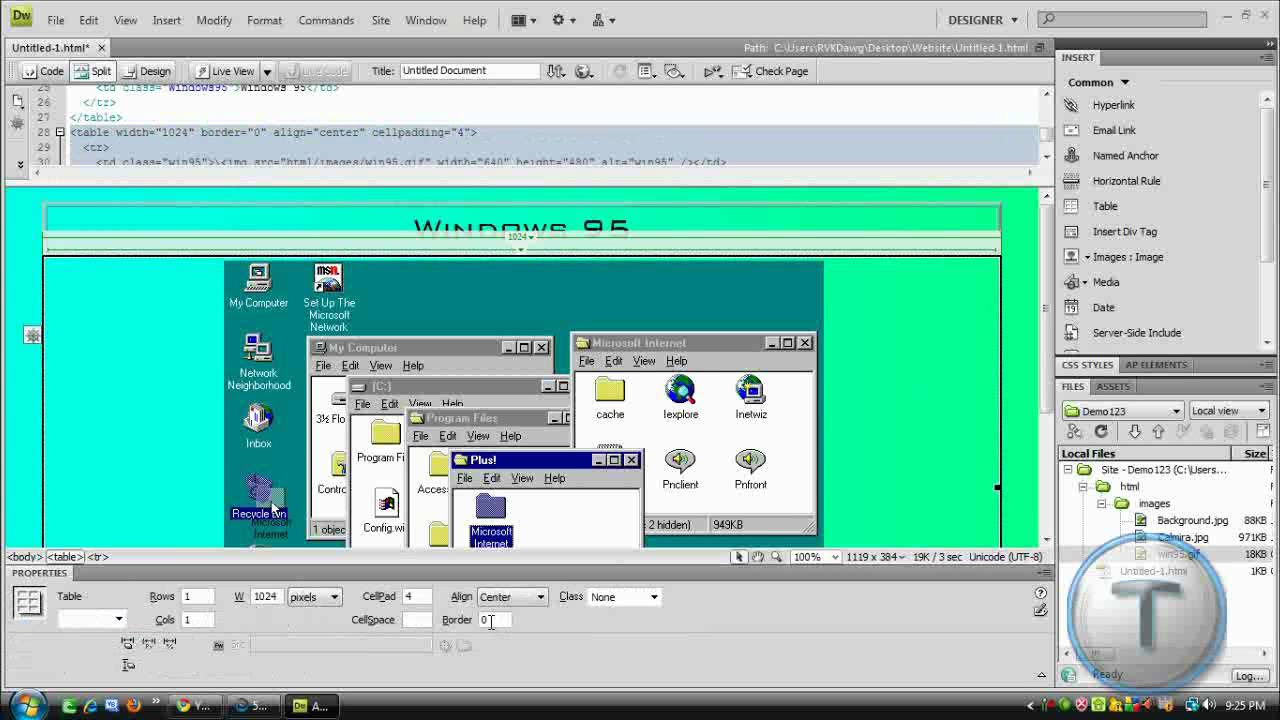
Task: Open the Extend Dreamweaver gear menu
Action: pos(565,20)
